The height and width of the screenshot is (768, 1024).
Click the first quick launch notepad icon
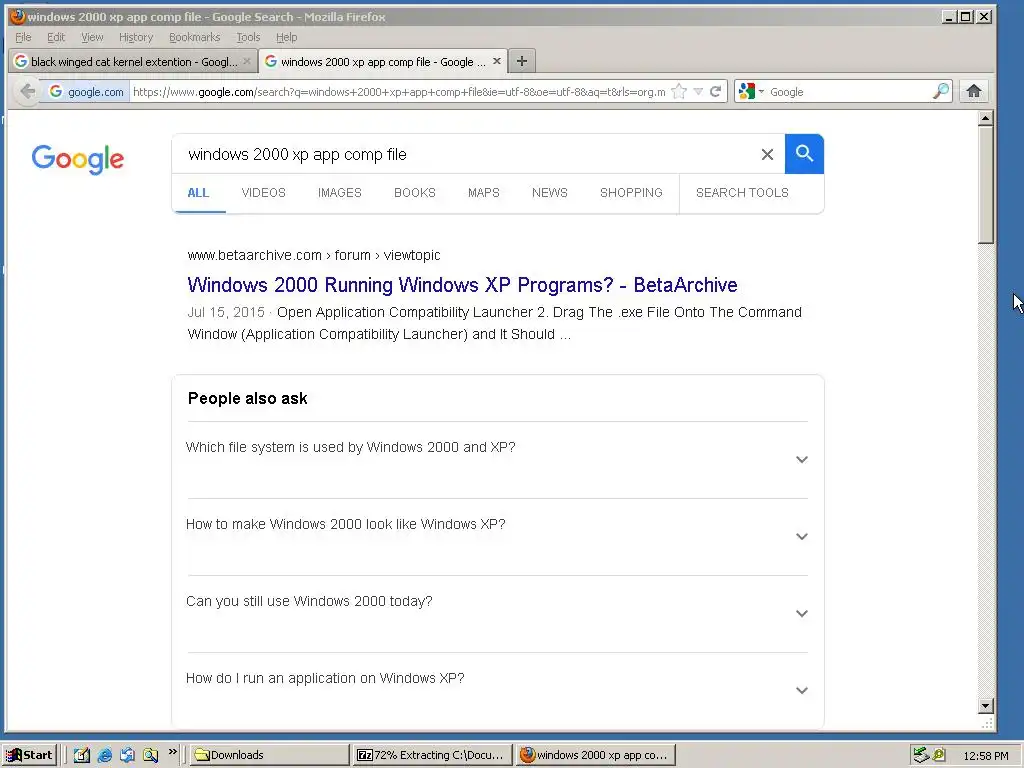coord(82,755)
